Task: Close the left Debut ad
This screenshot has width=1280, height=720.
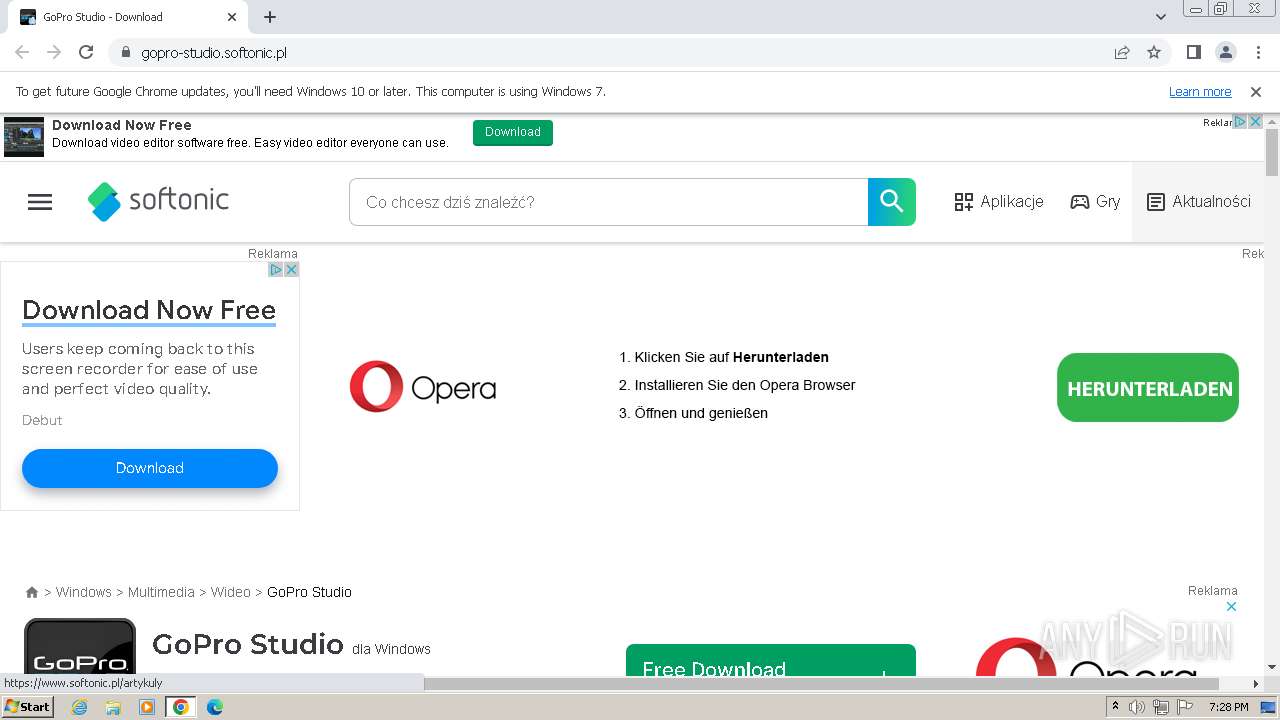Action: tap(291, 269)
